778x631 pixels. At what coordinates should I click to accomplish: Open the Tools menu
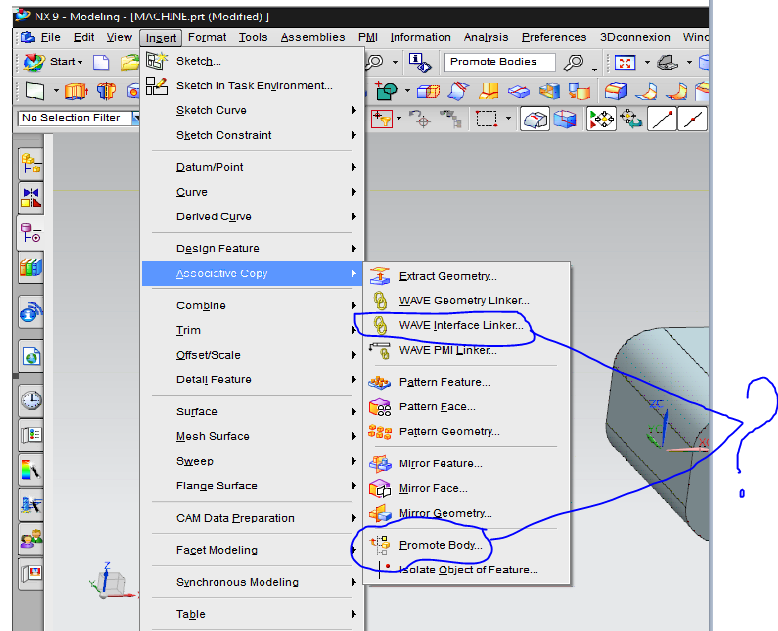pos(253,37)
